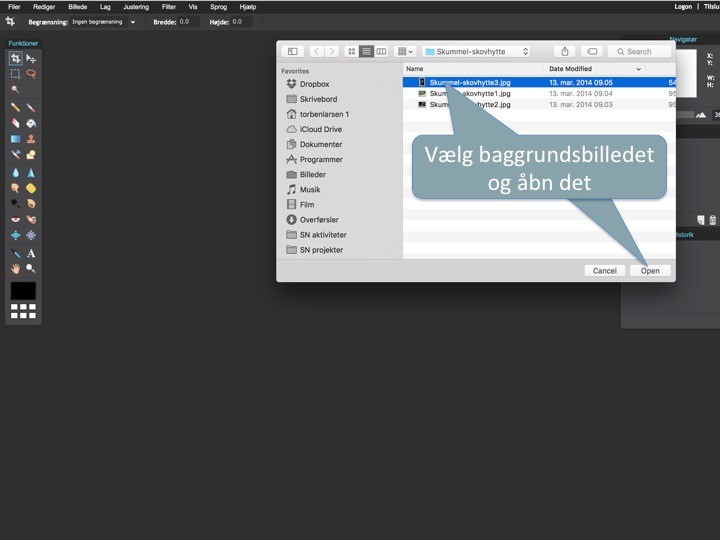This screenshot has height=540, width=720.
Task: Pick the Lasso tool
Action: 31,74
